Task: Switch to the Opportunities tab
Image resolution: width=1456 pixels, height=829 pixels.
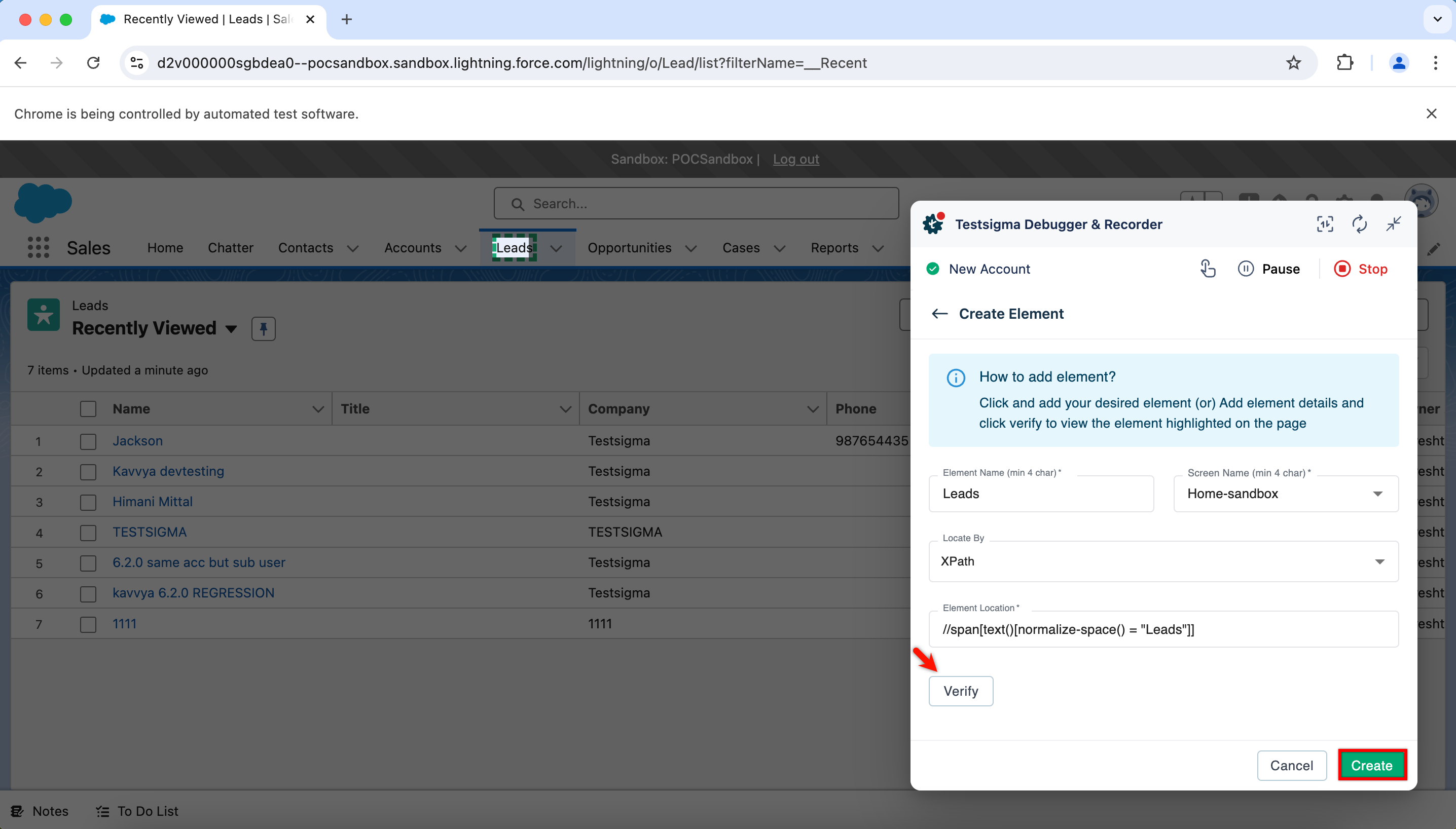Action: [x=629, y=248]
